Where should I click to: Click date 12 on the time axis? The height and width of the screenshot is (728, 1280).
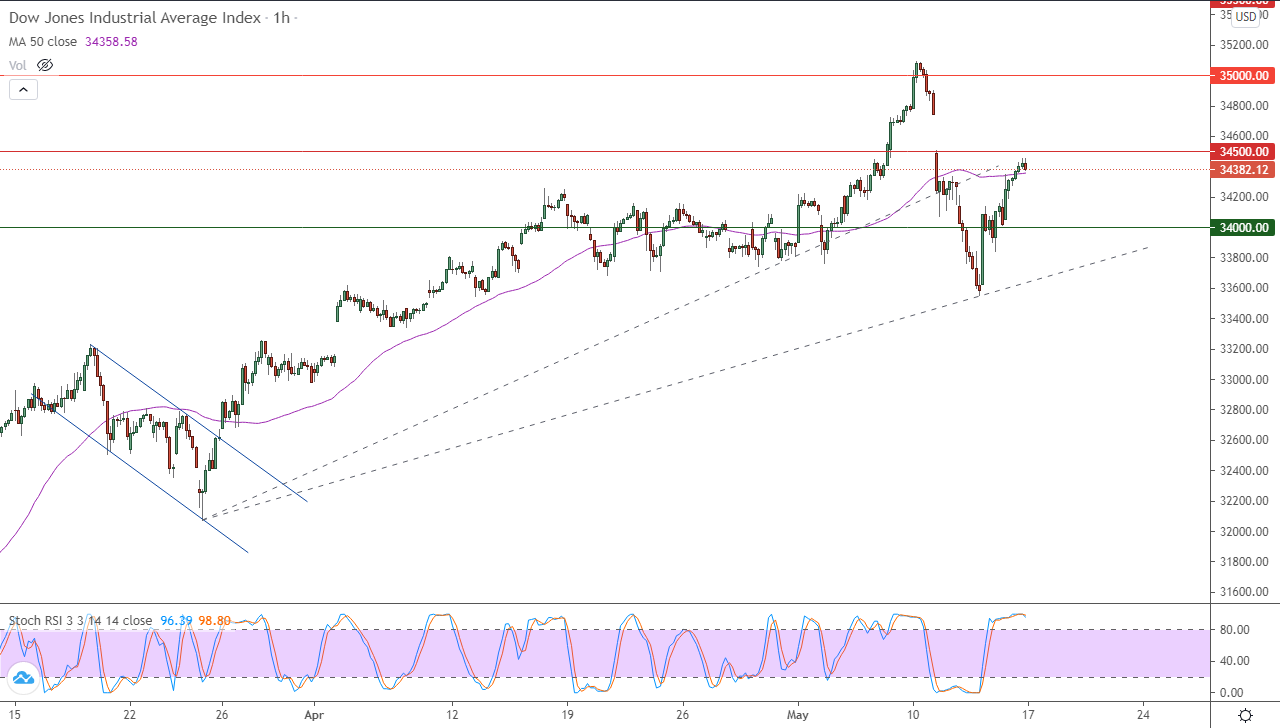coord(452,715)
